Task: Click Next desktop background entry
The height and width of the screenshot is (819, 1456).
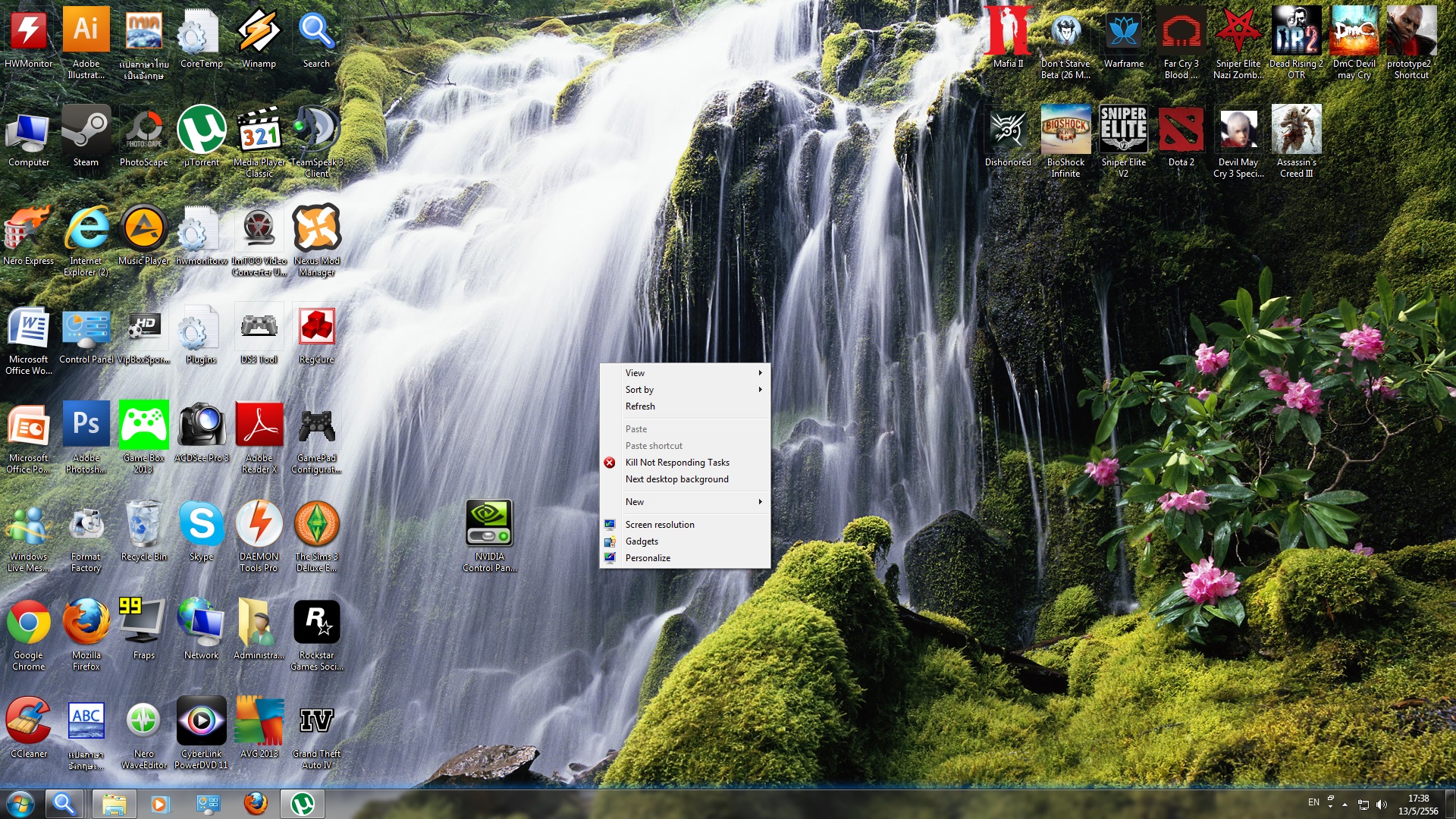Action: pos(676,479)
